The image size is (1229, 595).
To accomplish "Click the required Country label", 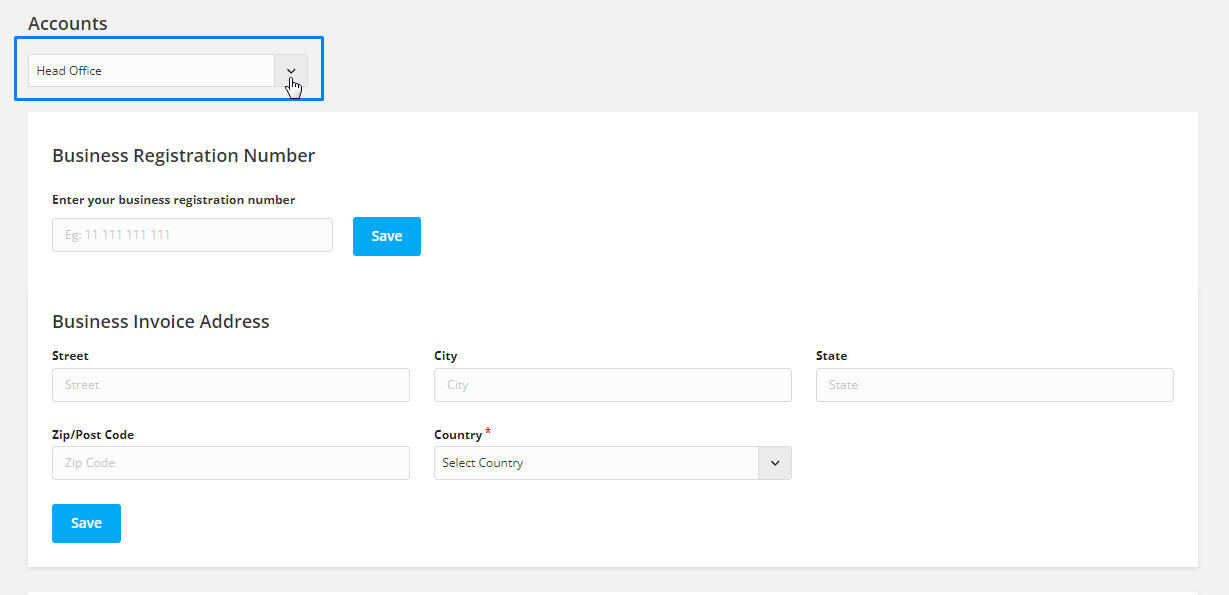I will tap(463, 435).
